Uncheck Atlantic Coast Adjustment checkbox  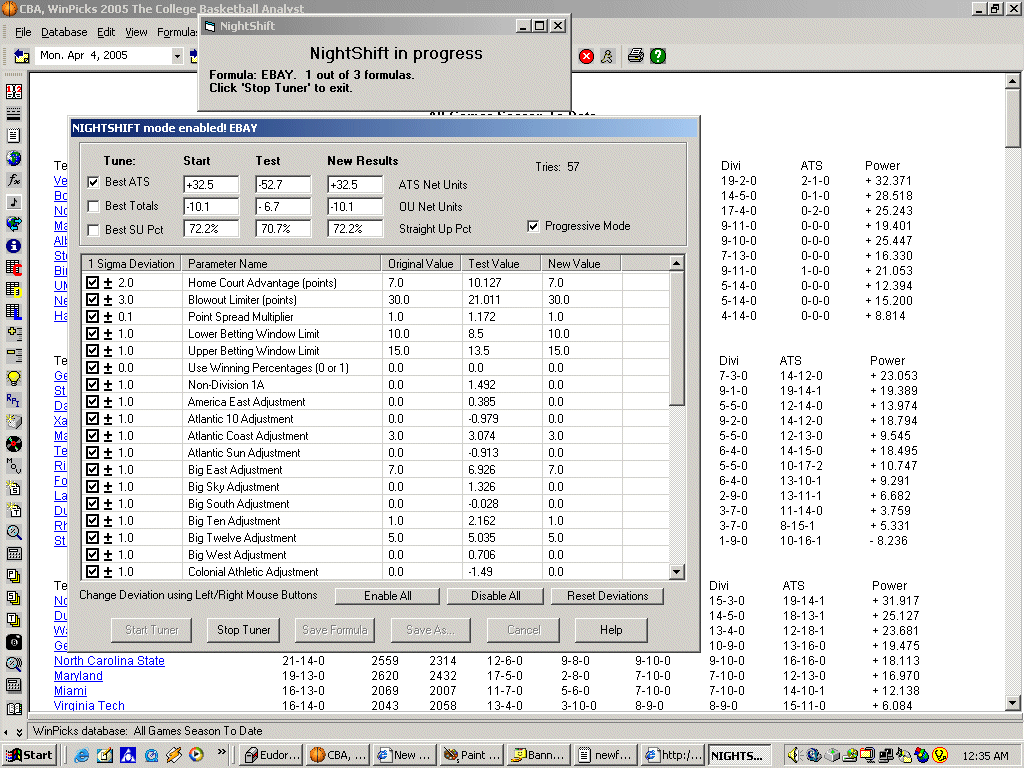coord(92,436)
